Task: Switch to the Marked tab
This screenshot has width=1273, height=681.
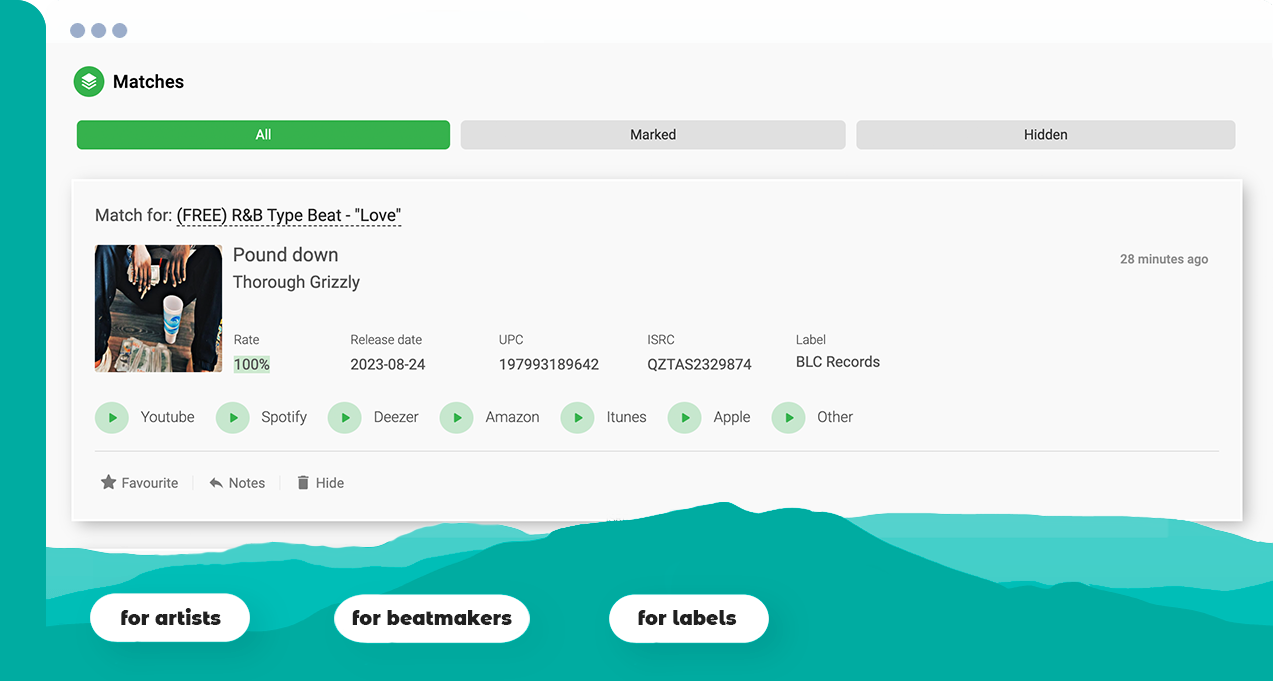Action: tap(653, 135)
